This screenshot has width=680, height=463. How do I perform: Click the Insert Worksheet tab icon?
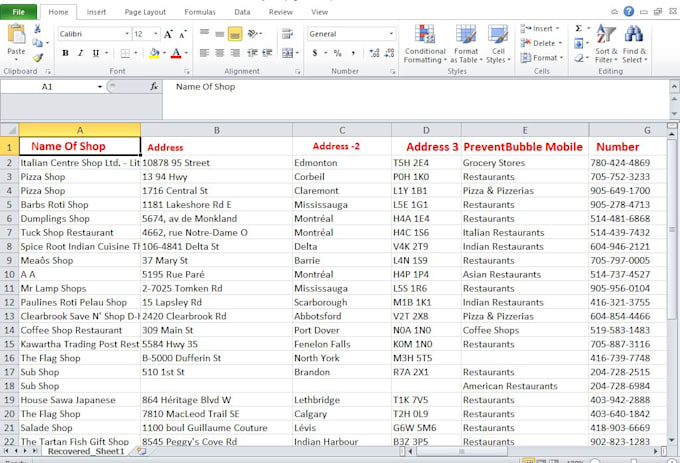(141, 451)
